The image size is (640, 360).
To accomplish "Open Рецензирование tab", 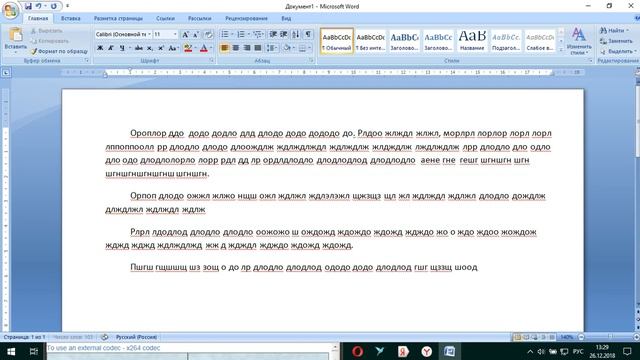I will pos(246,18).
